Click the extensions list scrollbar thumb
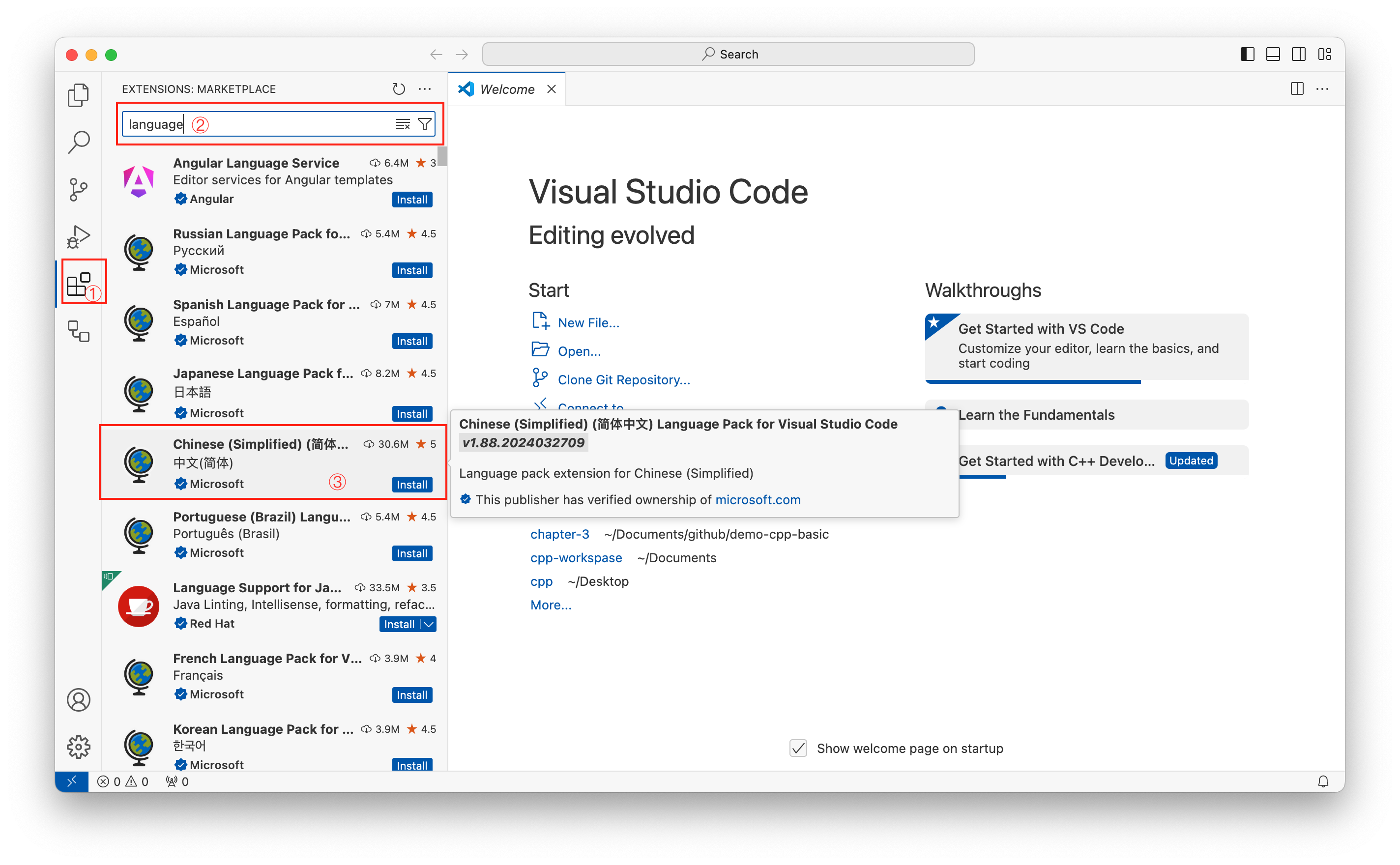 pyautogui.click(x=442, y=156)
